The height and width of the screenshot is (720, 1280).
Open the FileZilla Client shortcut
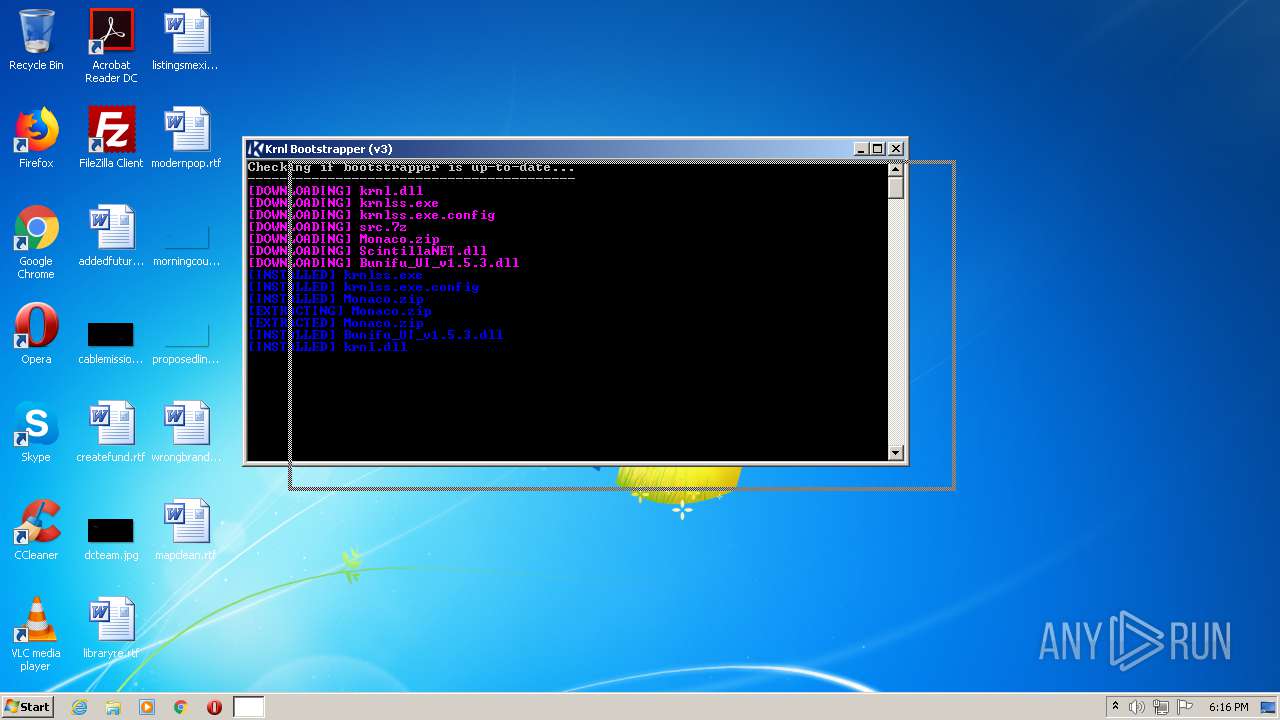111,138
